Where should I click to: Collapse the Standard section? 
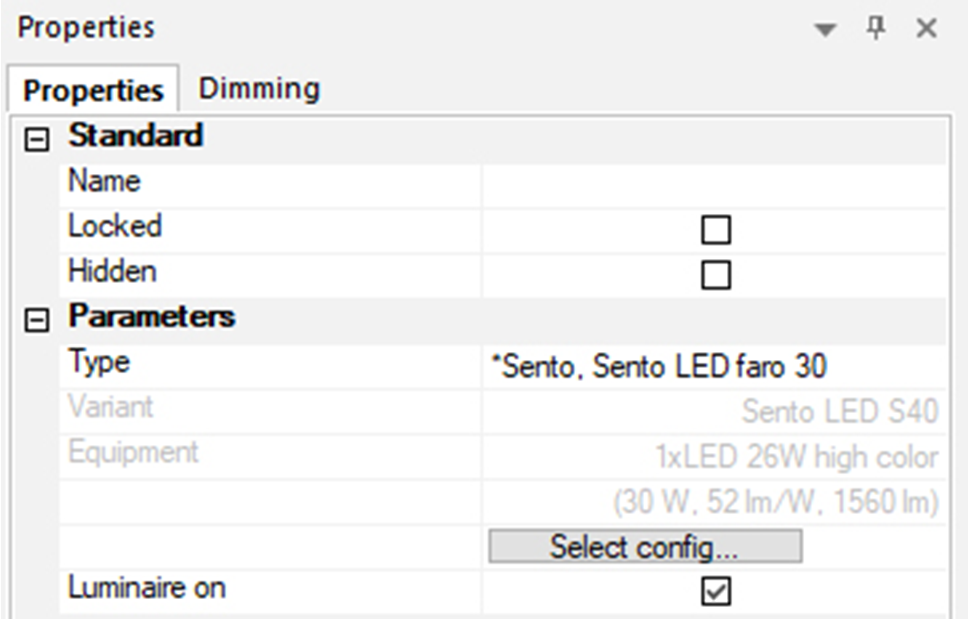click(36, 140)
